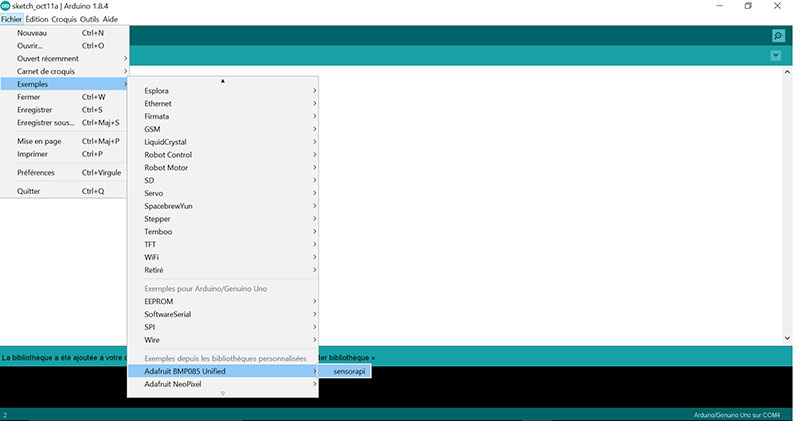
Task: Open the Aide menu
Action: tap(110, 19)
